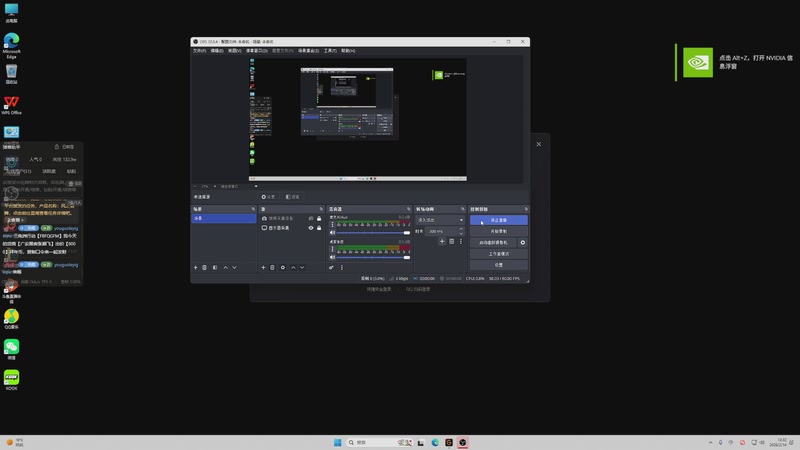Image resolution: width=800 pixels, height=450 pixels.
Task: Adjust the desktop audio volume slider
Action: [373, 257]
